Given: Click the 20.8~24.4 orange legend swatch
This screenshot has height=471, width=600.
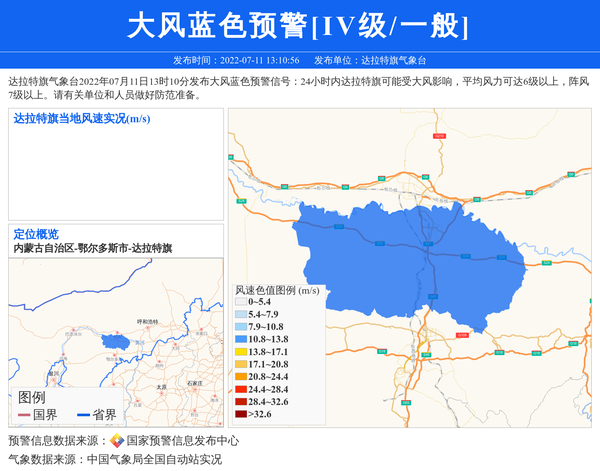Looking at the screenshot, I should [x=240, y=376].
